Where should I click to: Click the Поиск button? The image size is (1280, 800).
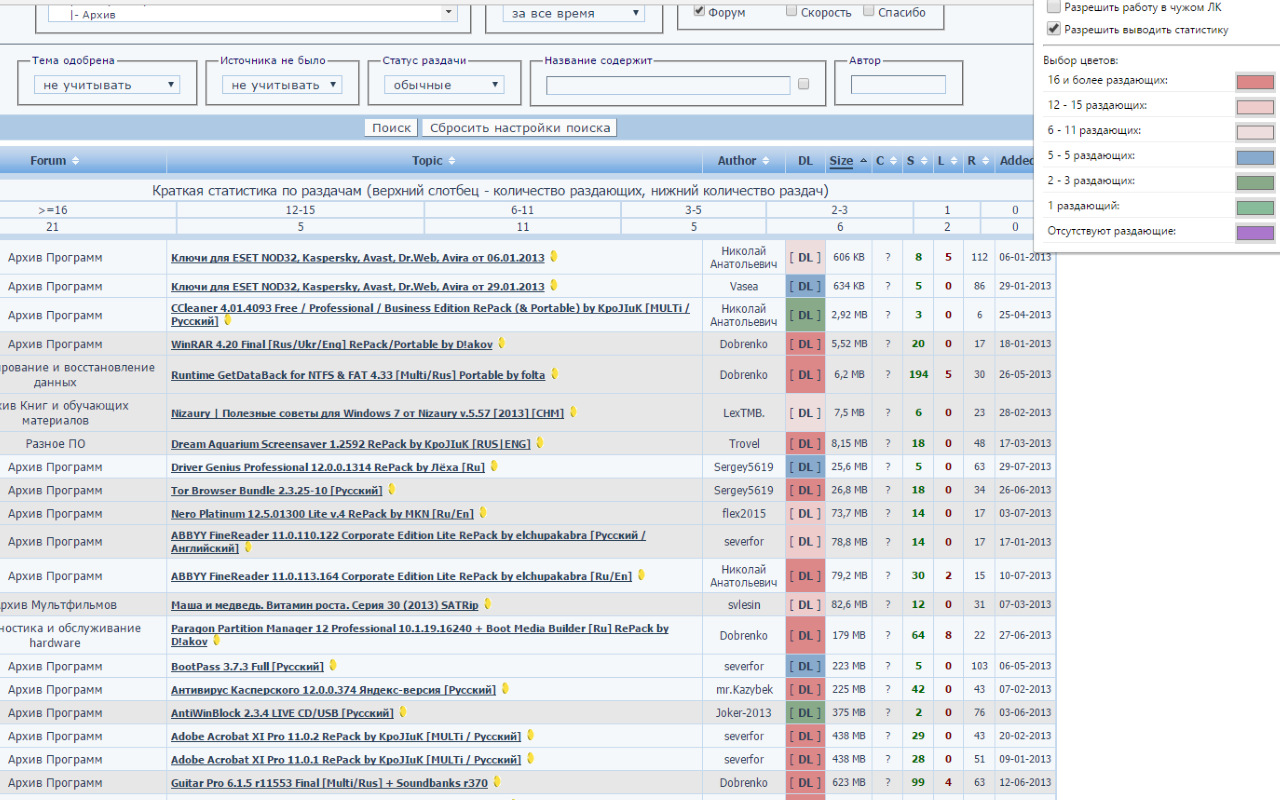click(x=392, y=128)
